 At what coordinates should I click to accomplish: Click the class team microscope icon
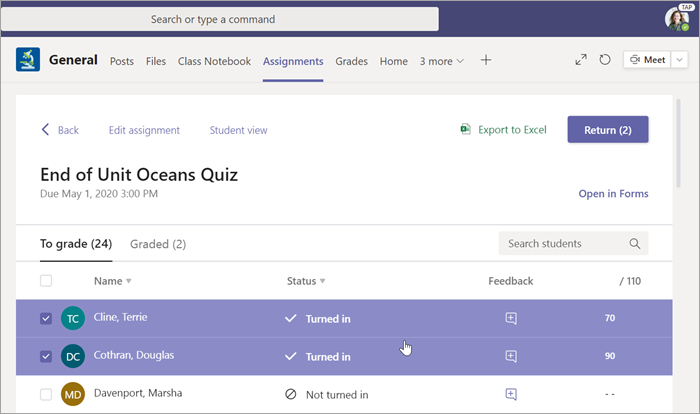coord(28,59)
